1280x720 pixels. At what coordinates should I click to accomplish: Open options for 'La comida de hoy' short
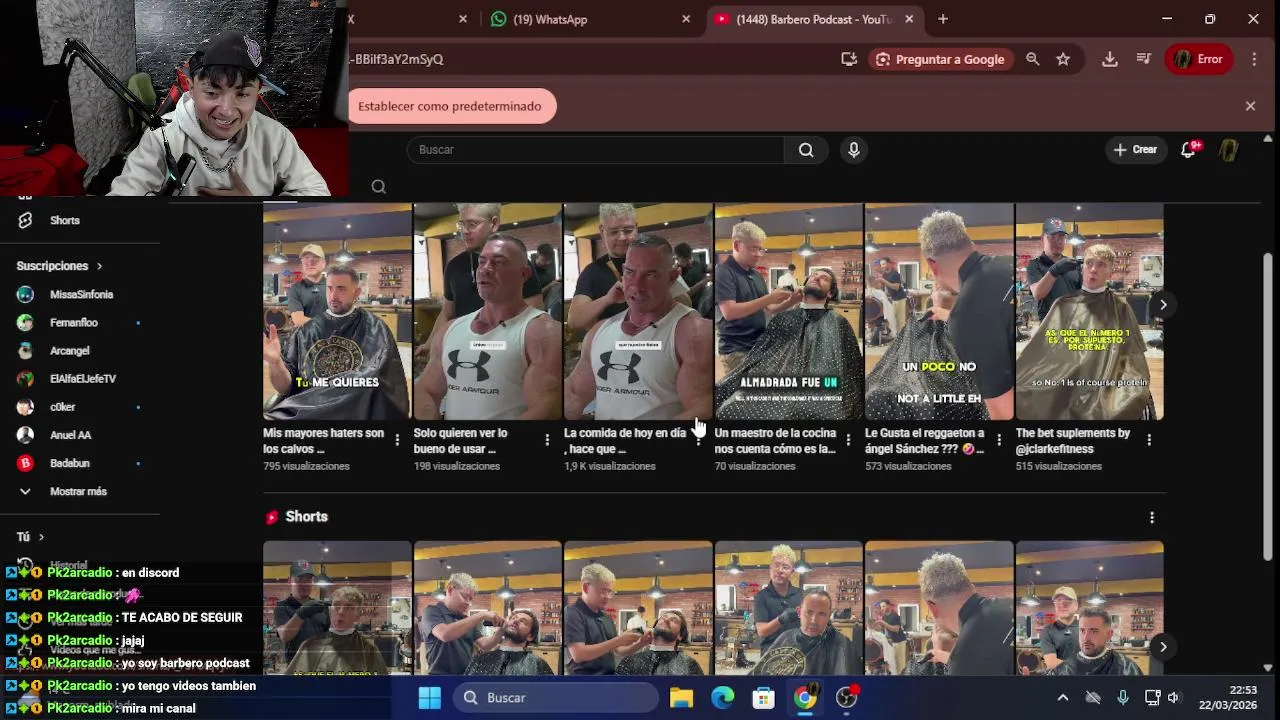pos(698,440)
